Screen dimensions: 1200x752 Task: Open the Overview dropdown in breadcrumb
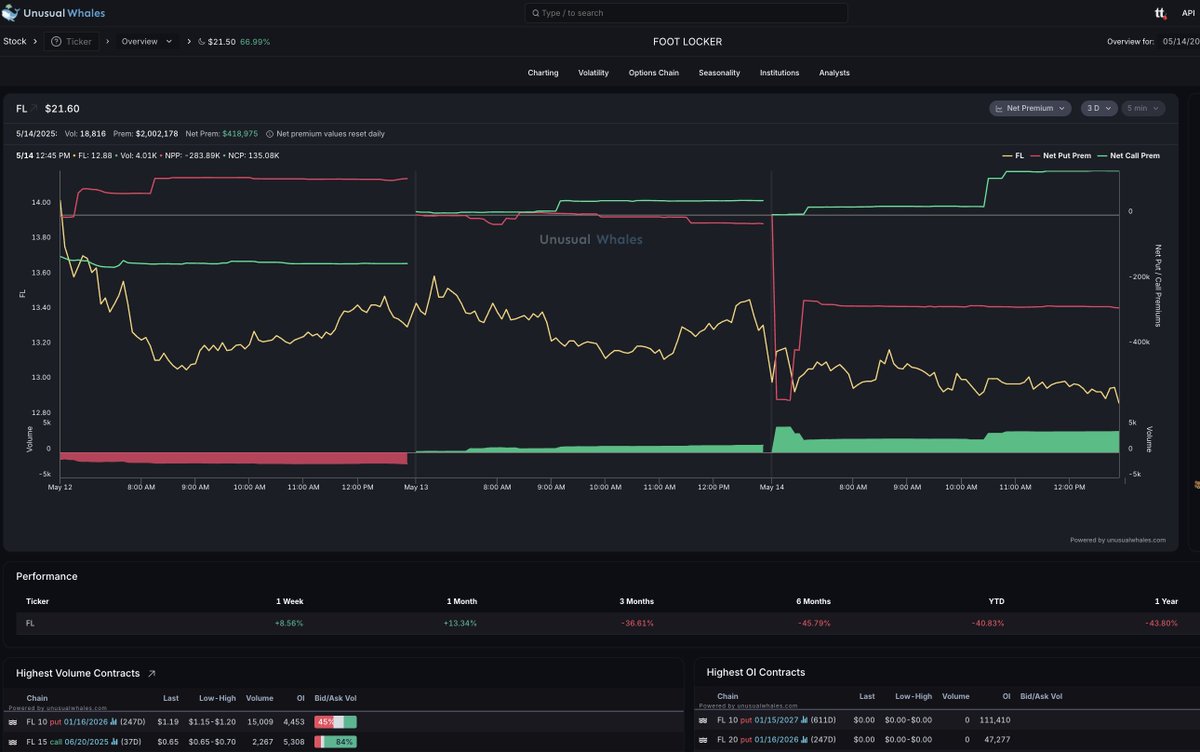click(147, 42)
